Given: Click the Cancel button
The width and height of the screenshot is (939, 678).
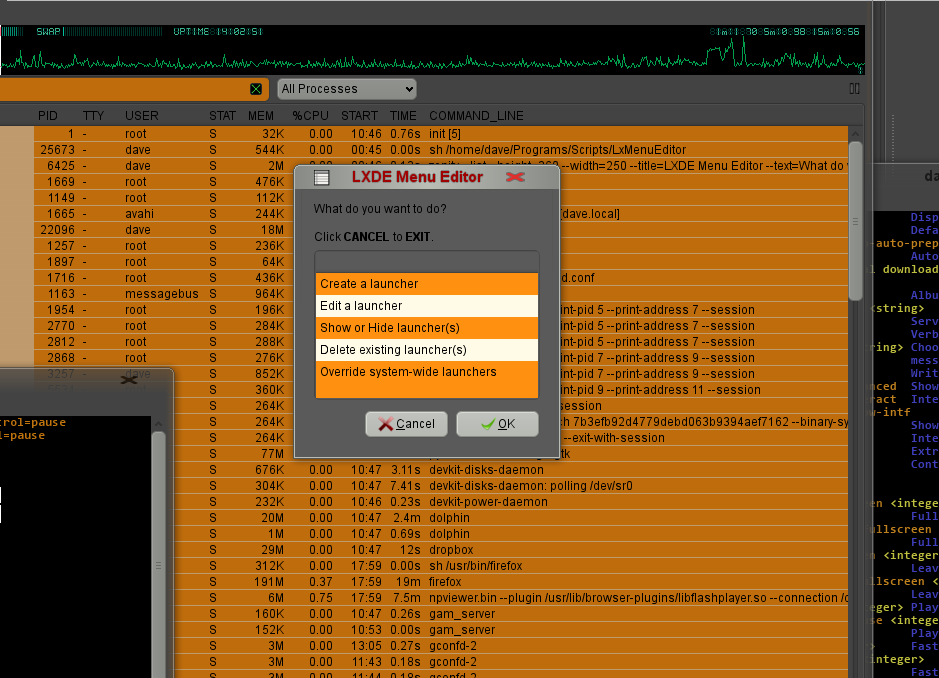Looking at the screenshot, I should point(407,424).
